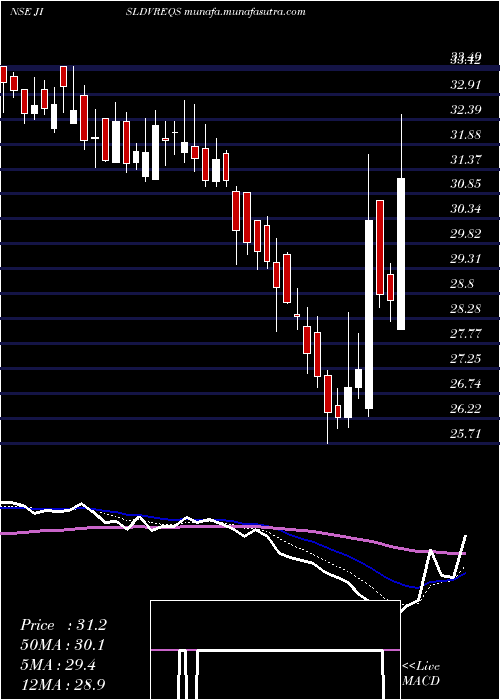Click the 28.28 price axis label
Image resolution: width=500 pixels, height=700 pixels.
466,309
